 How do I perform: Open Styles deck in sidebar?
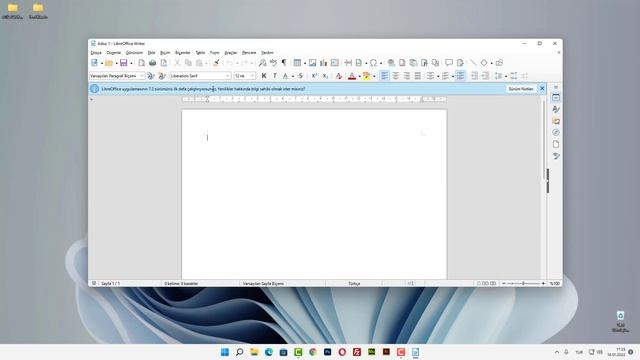pos(556,109)
